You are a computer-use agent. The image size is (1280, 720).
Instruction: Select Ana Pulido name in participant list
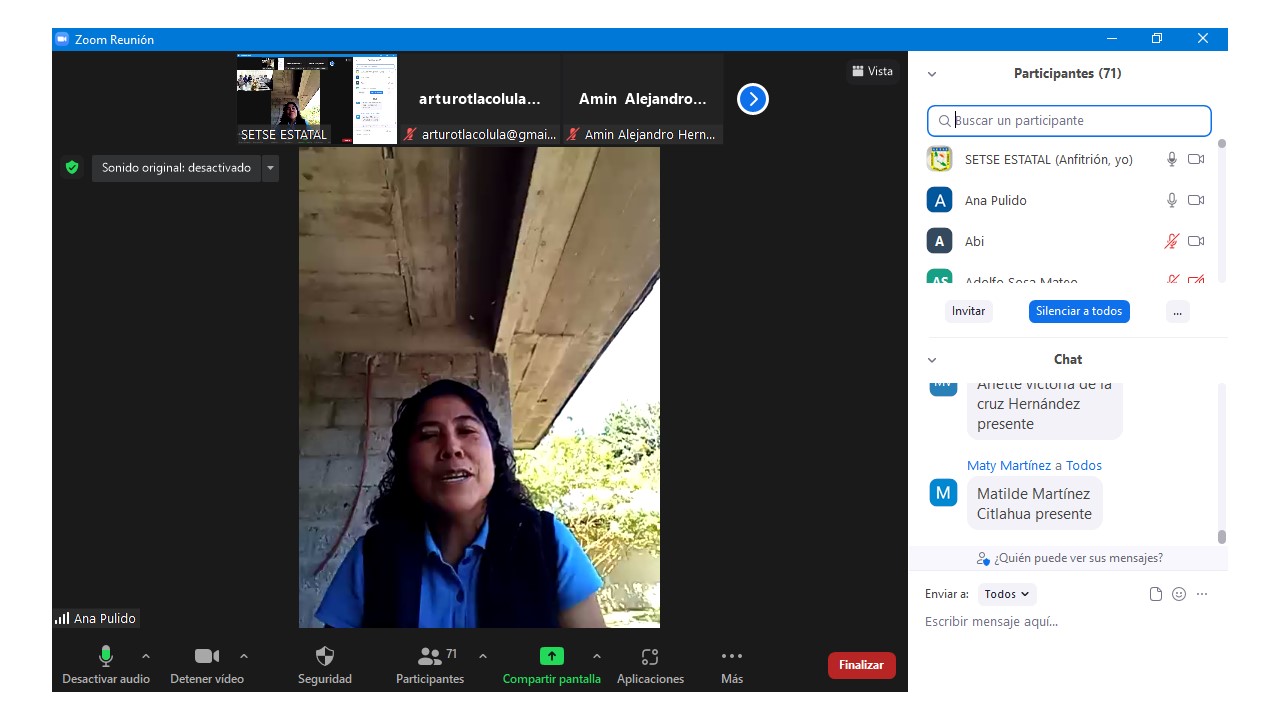coord(996,200)
